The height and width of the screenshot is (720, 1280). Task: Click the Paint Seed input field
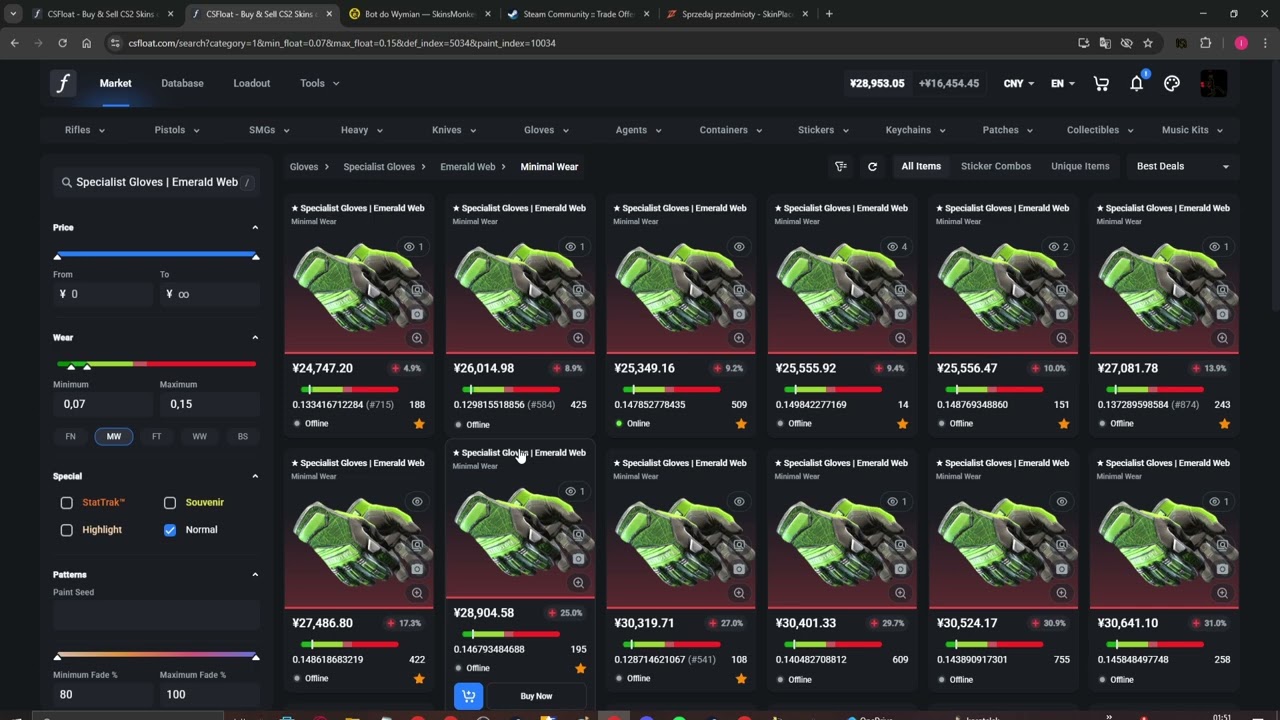point(156,614)
